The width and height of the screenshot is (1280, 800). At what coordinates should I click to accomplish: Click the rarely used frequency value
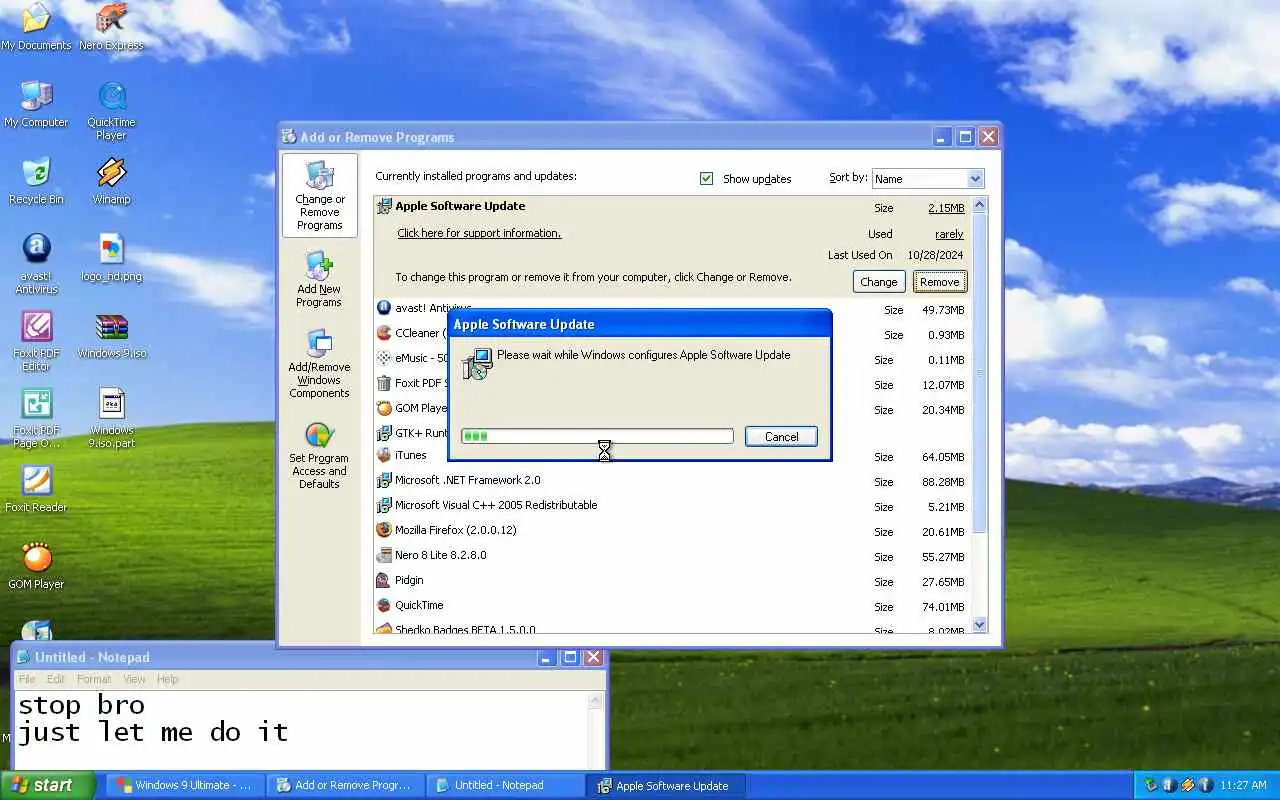[949, 234]
